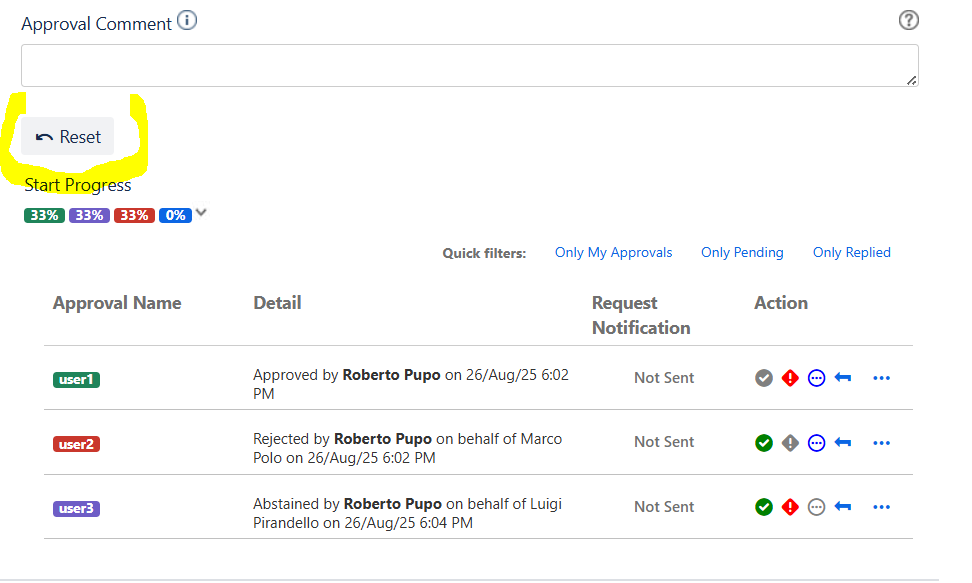Expand the percentage summary chevron
The height and width of the screenshot is (583, 972).
tap(201, 213)
